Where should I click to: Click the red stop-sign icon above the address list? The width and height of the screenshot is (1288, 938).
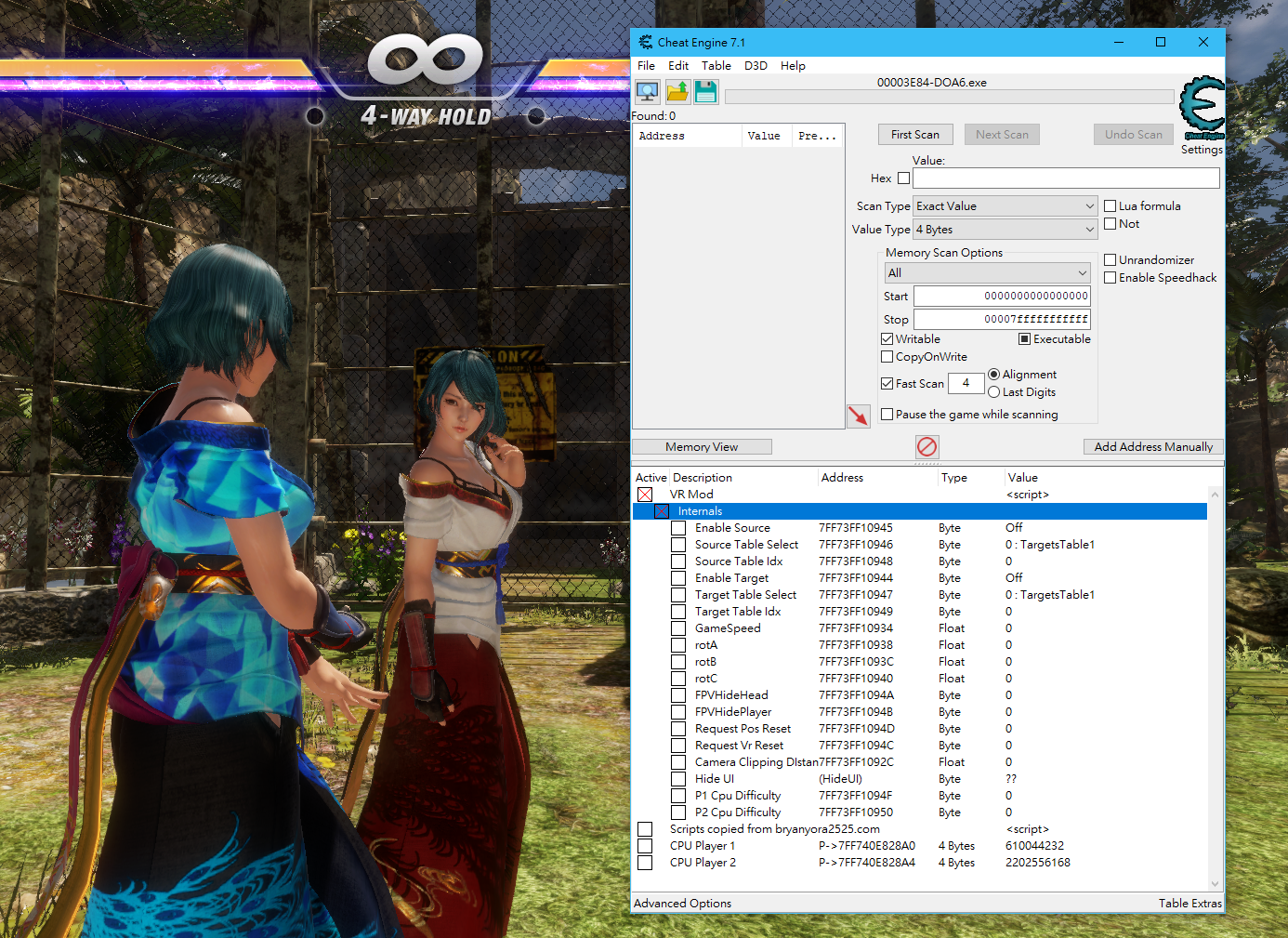point(927,446)
